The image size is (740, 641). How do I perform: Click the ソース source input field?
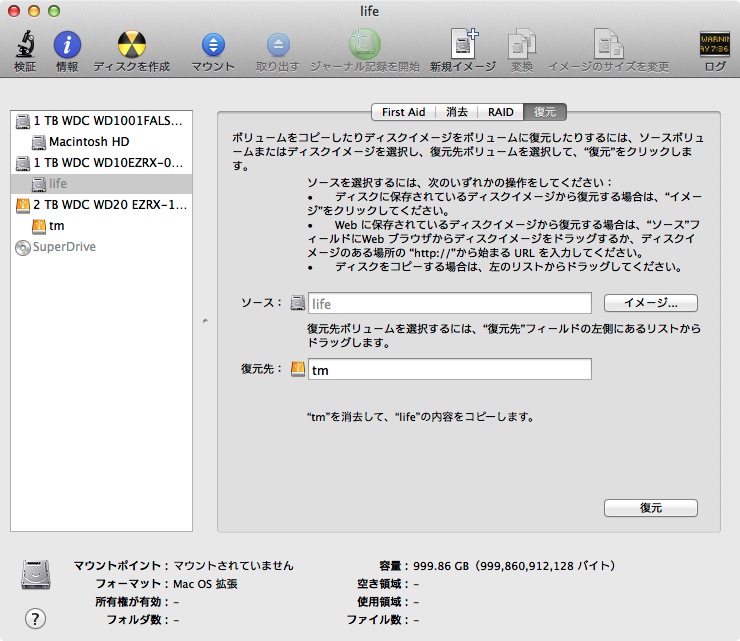449,303
